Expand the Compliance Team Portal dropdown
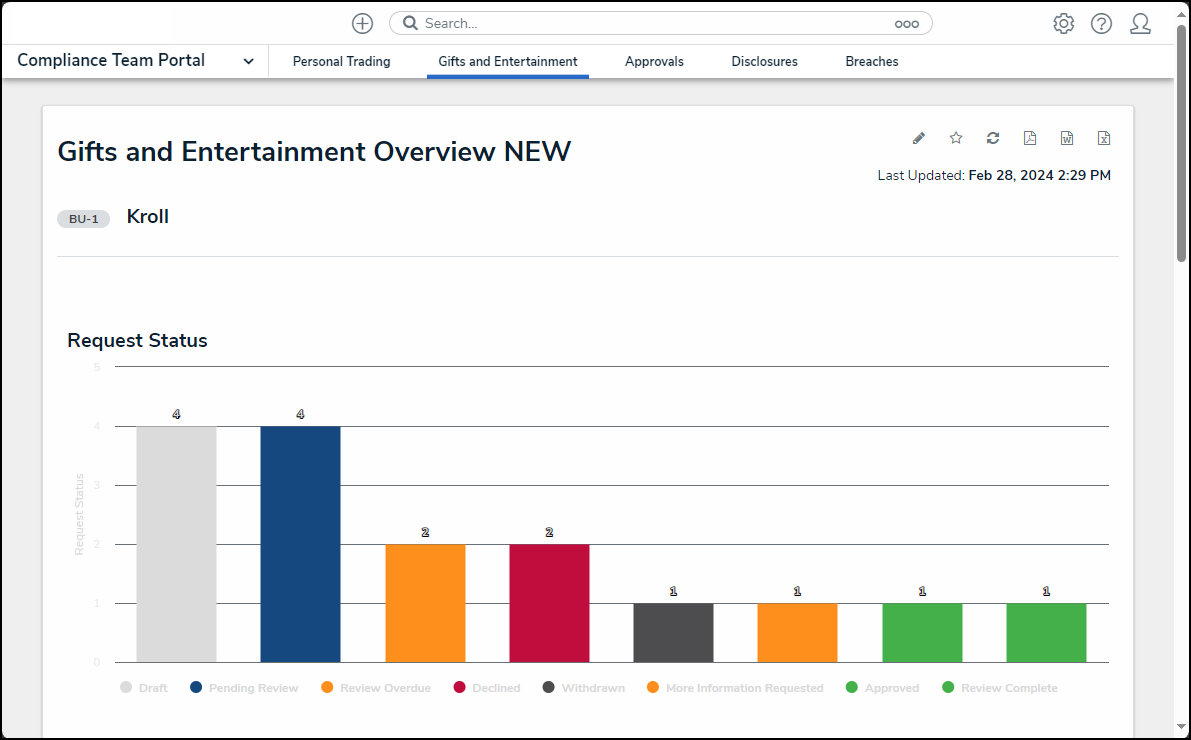1191x740 pixels. pos(248,61)
